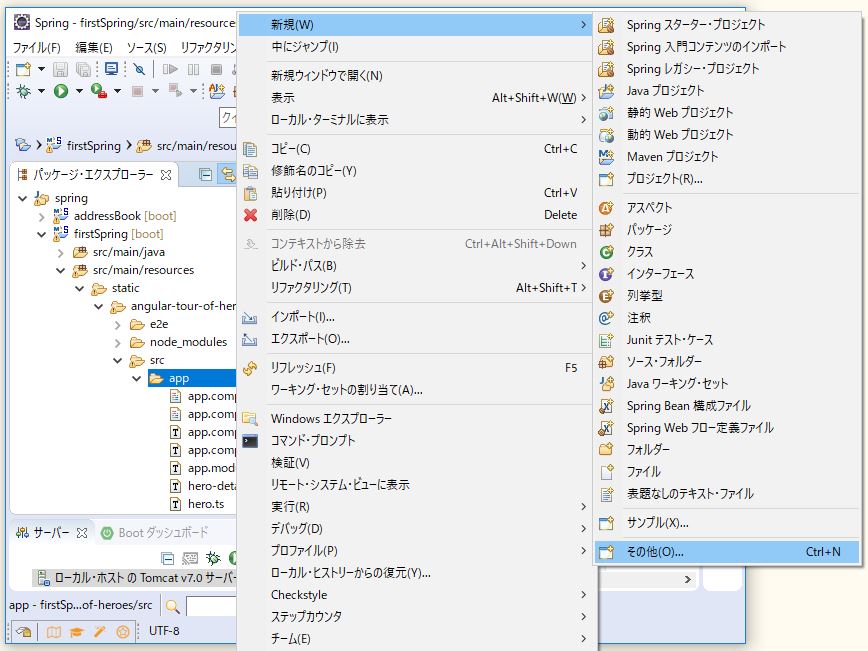Viewport: 868px width, 651px height.
Task: Click the Annotation (注釈) @ icon
Action: (x=606, y=318)
